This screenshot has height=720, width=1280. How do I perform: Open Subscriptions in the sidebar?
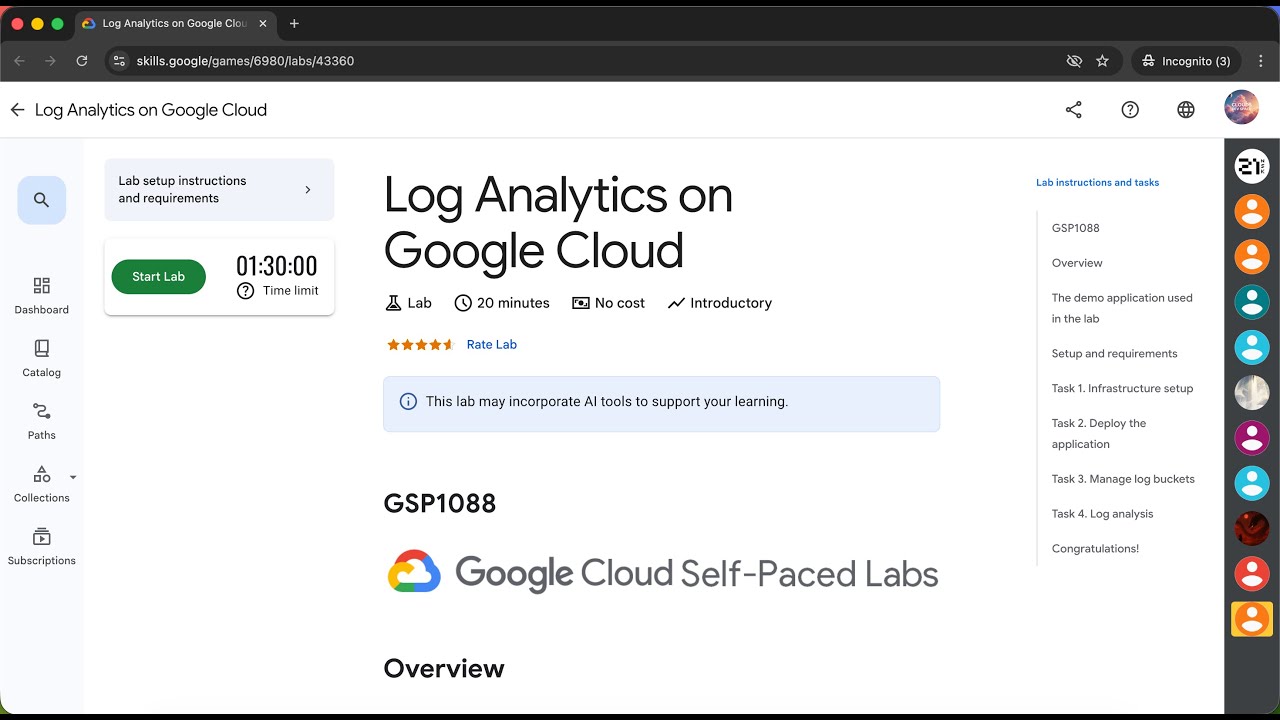(42, 547)
